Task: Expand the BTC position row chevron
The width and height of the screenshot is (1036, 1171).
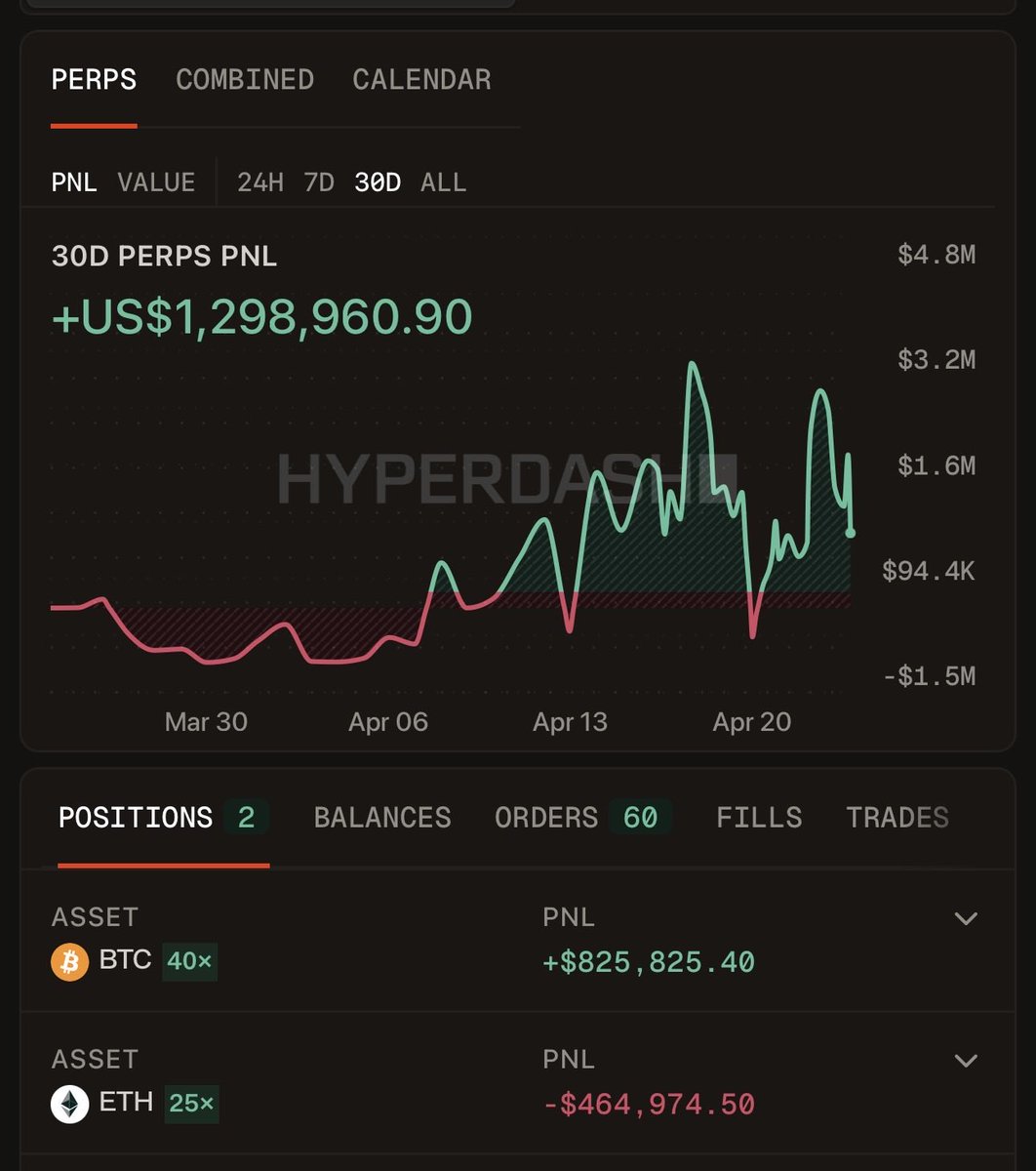Action: click(x=966, y=918)
